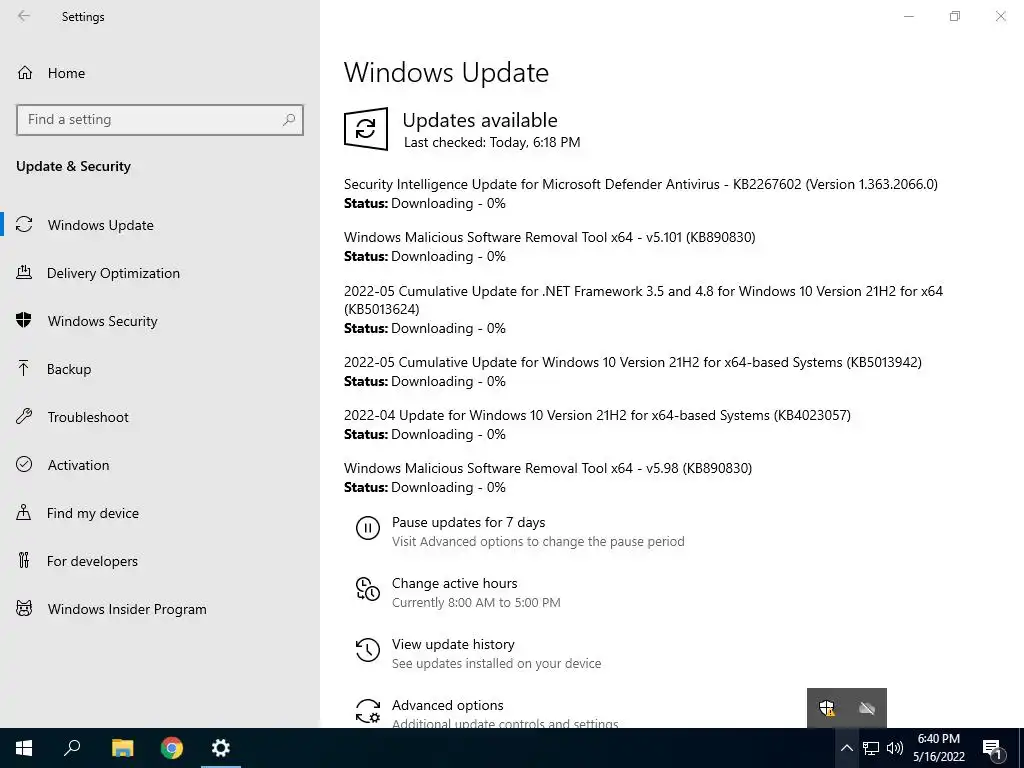
Task: Click the pause circle icon
Action: click(x=368, y=528)
